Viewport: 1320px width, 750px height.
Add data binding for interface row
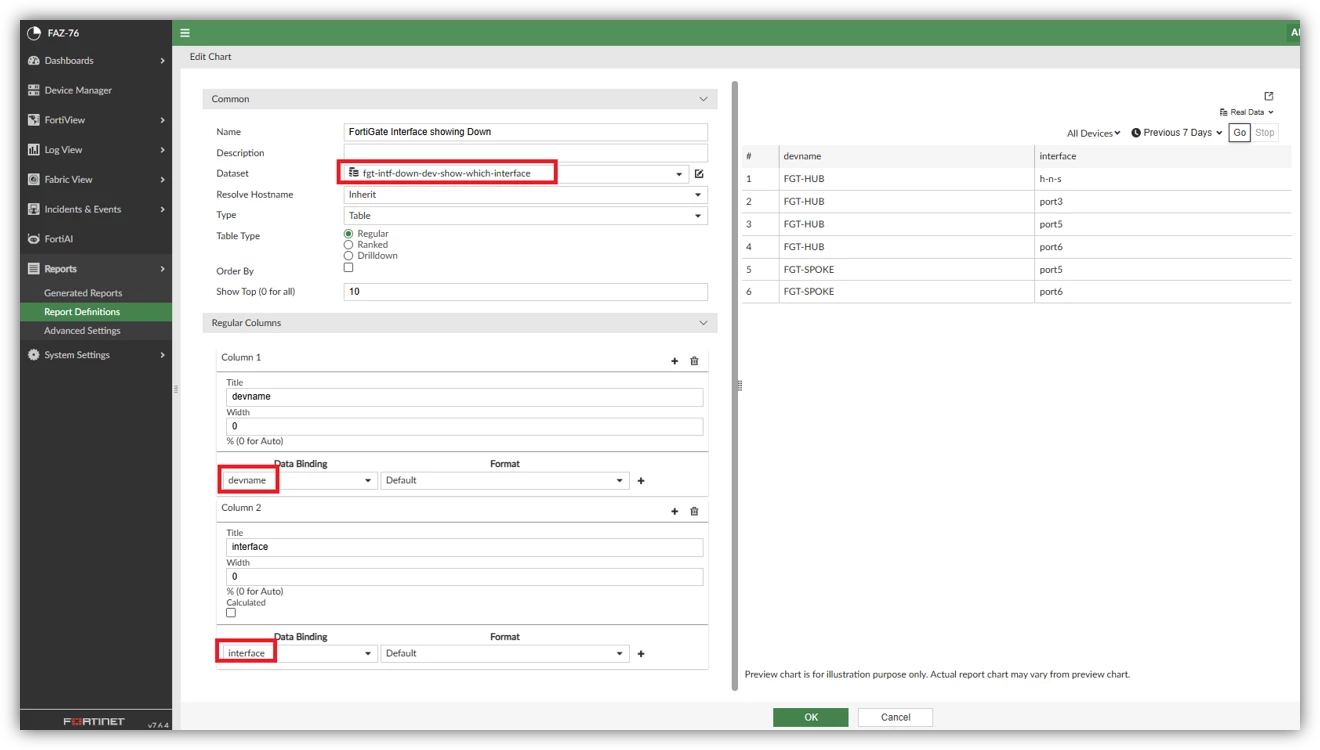tap(641, 654)
